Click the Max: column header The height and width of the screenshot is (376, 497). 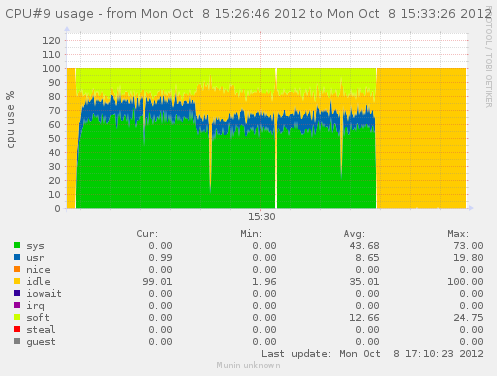click(x=458, y=234)
